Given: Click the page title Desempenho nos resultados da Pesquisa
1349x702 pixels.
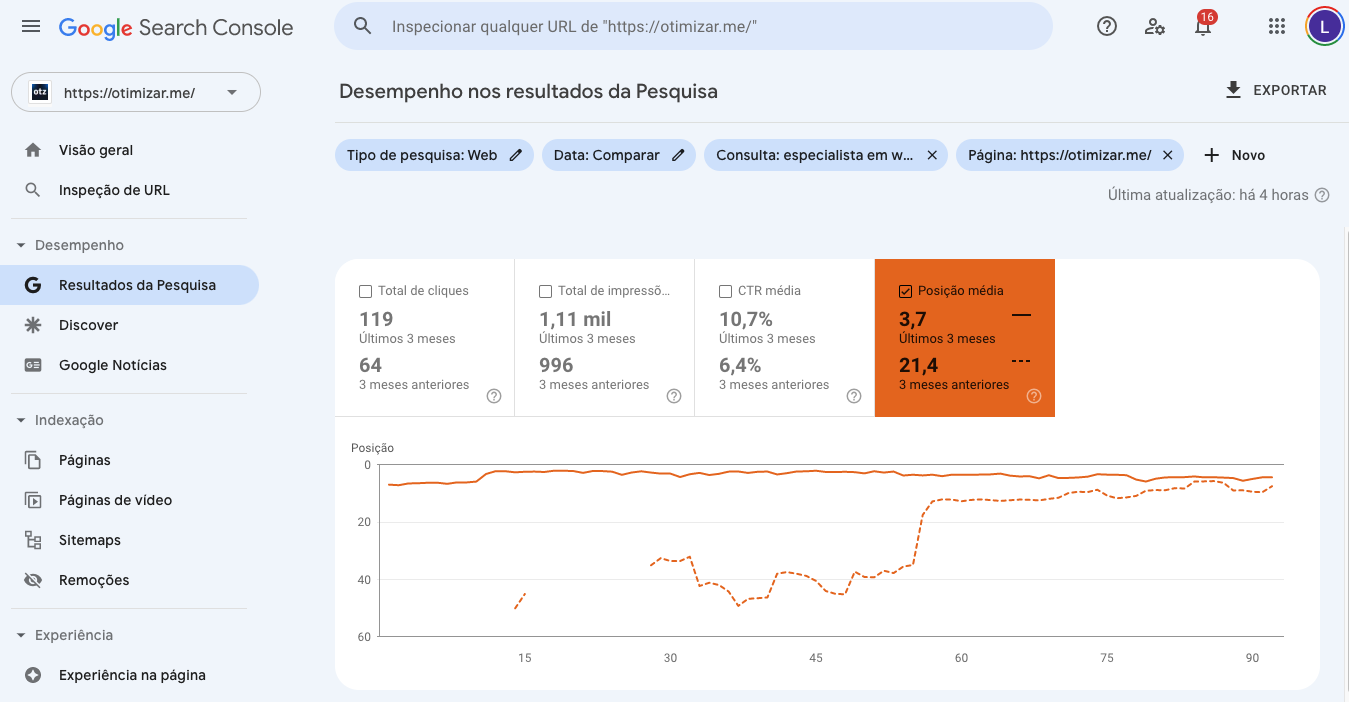Looking at the screenshot, I should (528, 91).
